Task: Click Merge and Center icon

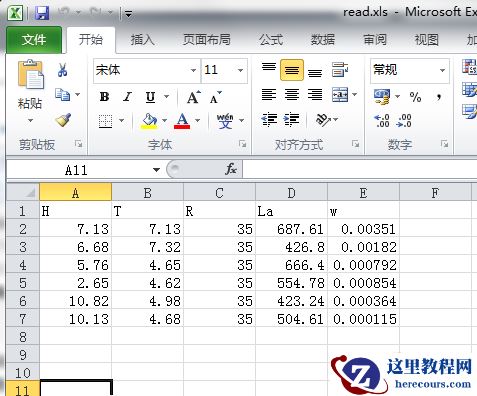Action: 340,95
